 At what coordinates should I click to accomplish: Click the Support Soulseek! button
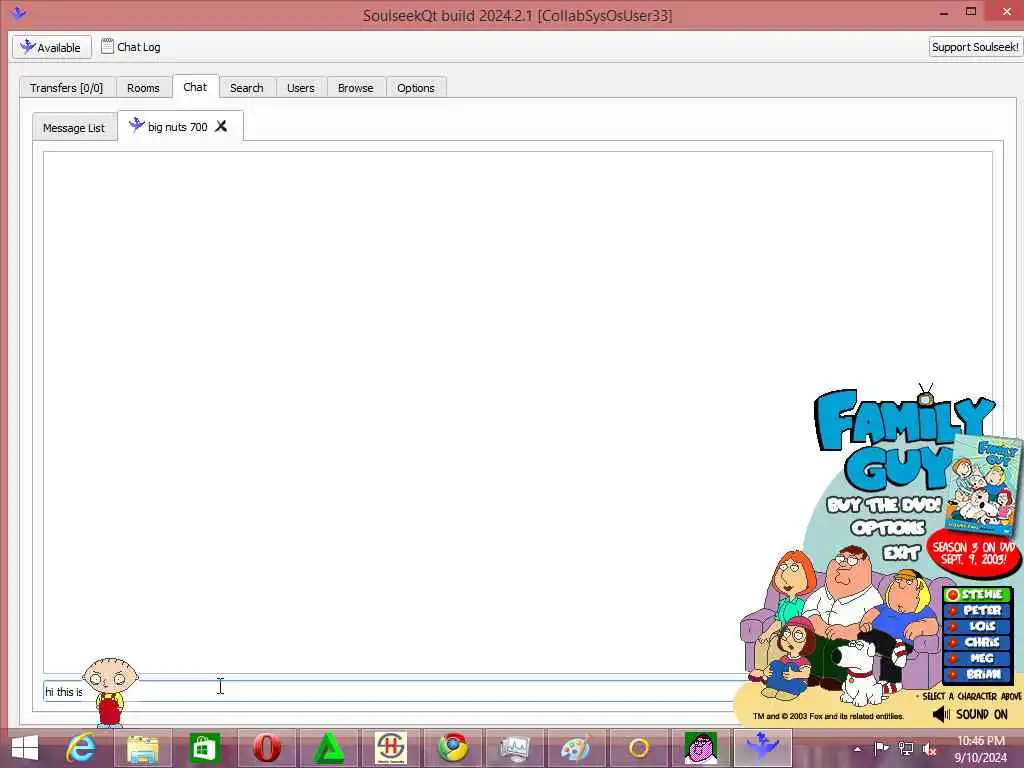(975, 47)
